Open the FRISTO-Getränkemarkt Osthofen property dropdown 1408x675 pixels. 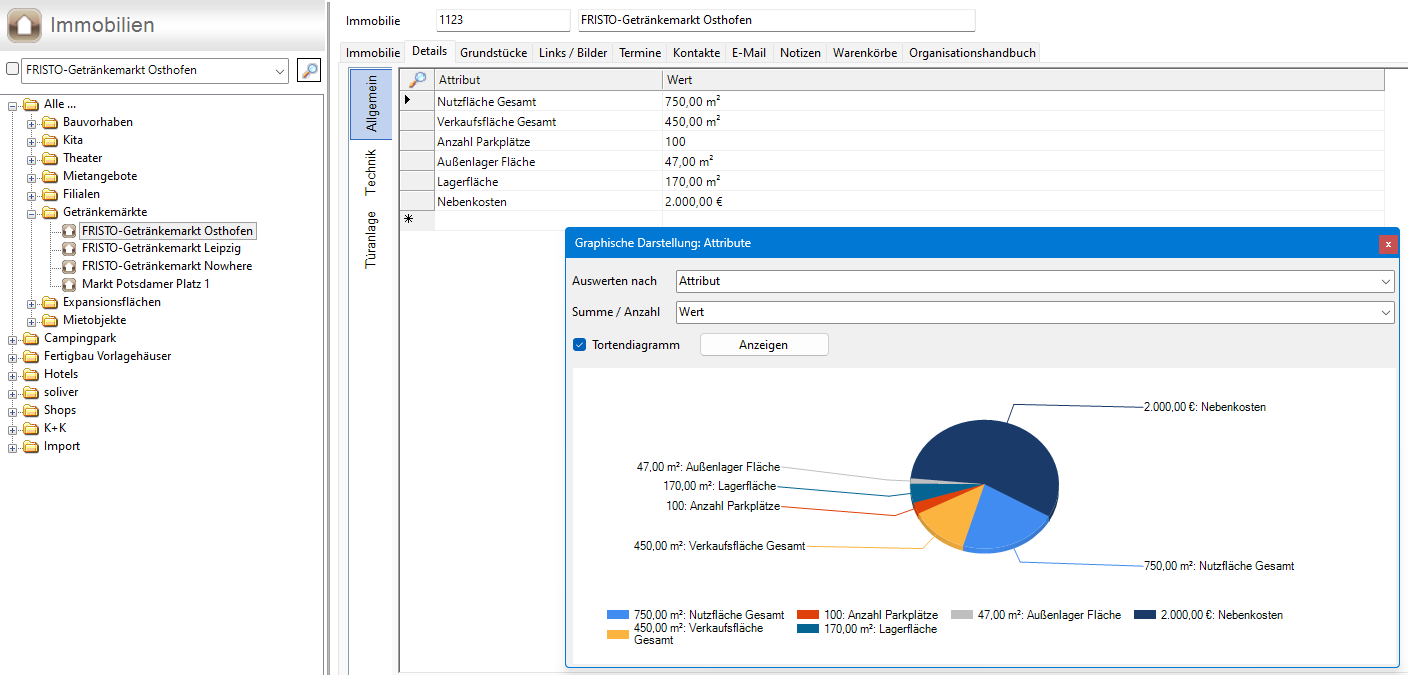pos(279,71)
